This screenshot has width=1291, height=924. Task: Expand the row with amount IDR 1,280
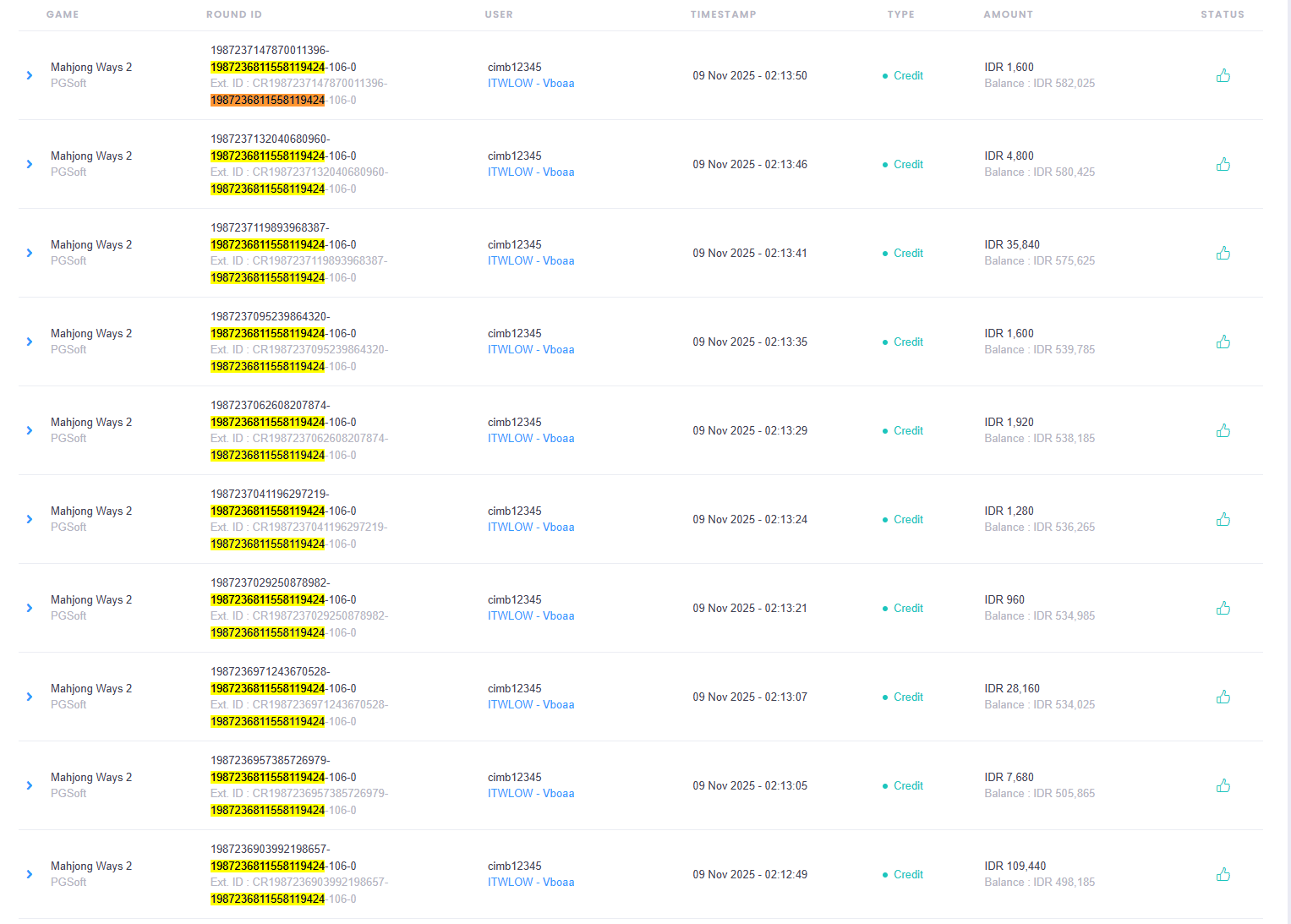[x=30, y=519]
